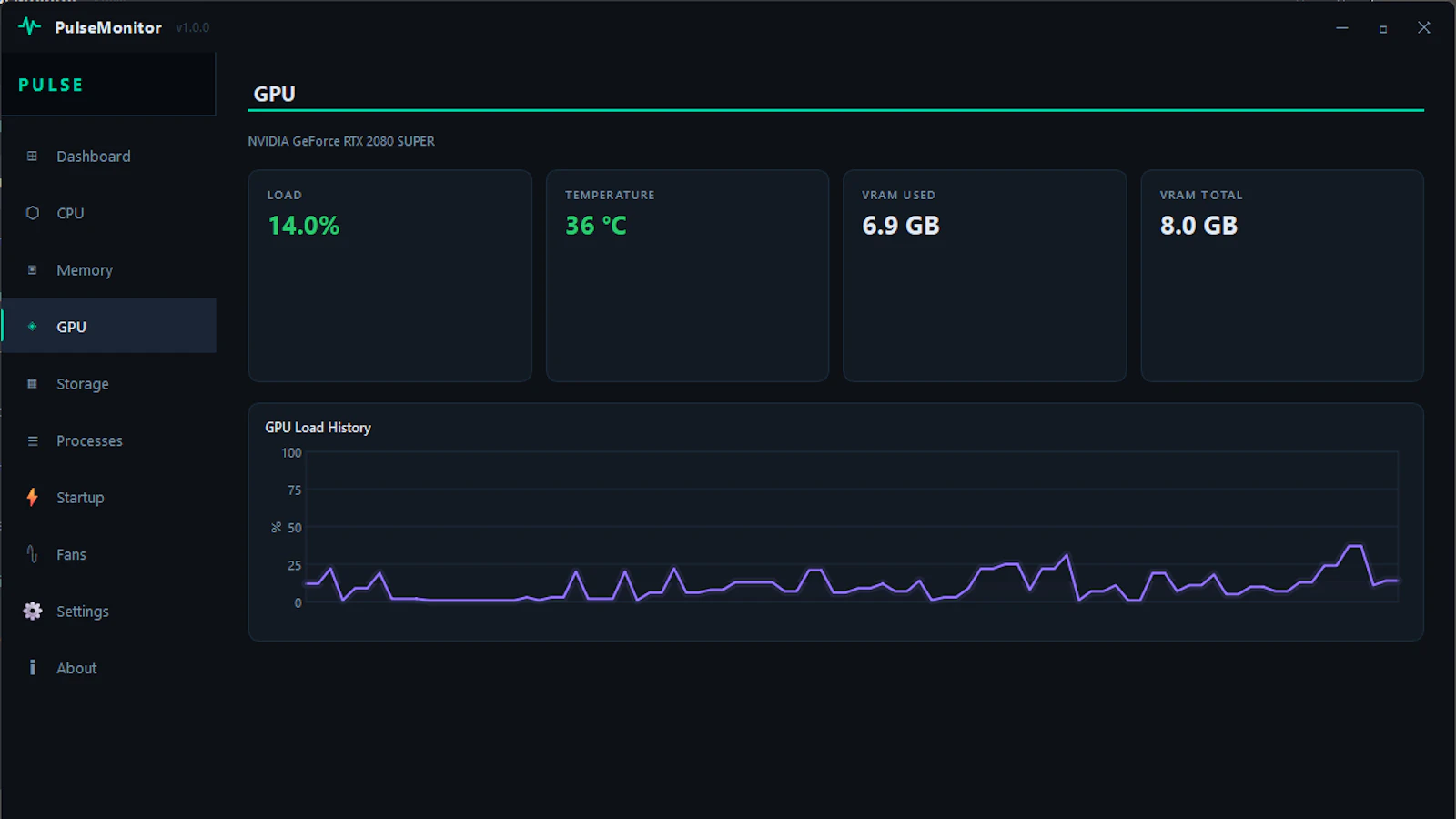Viewport: 1456px width, 819px height.
Task: Click the Fans icon in sidebar
Action: click(x=32, y=554)
